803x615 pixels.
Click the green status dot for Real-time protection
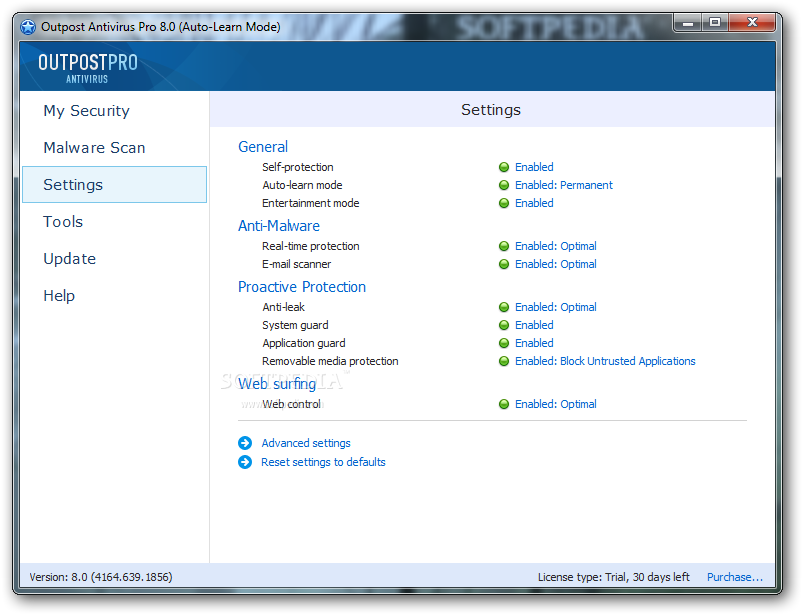[x=504, y=246]
